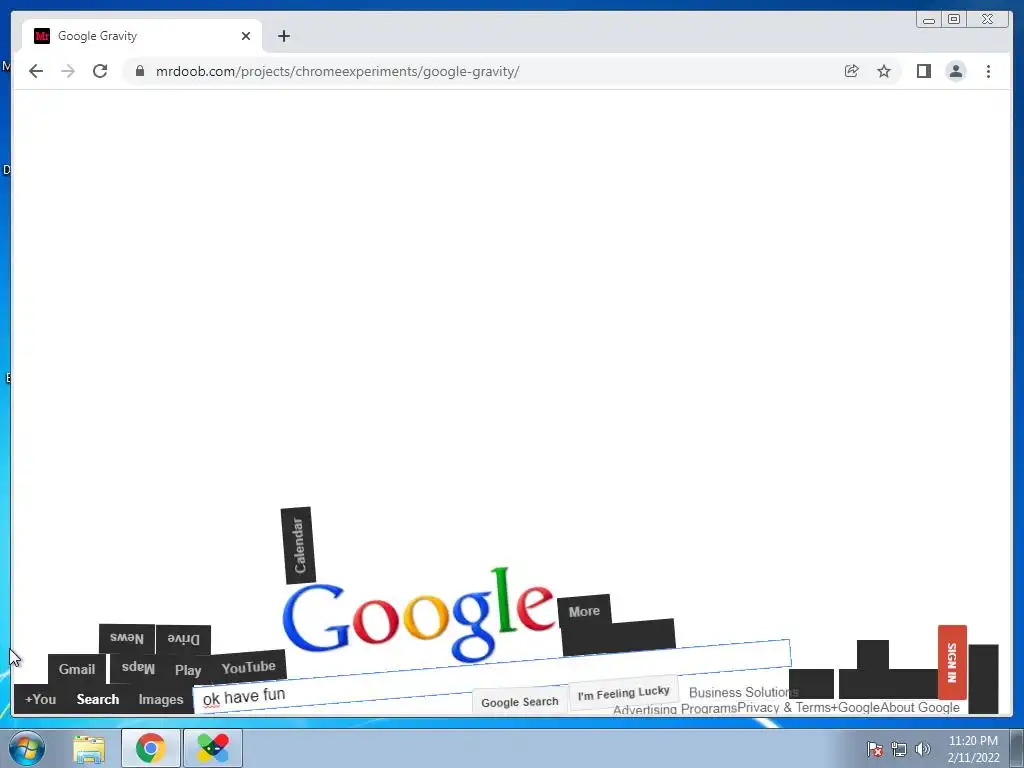
Task: Click the upside-down Drive block
Action: [184, 639]
